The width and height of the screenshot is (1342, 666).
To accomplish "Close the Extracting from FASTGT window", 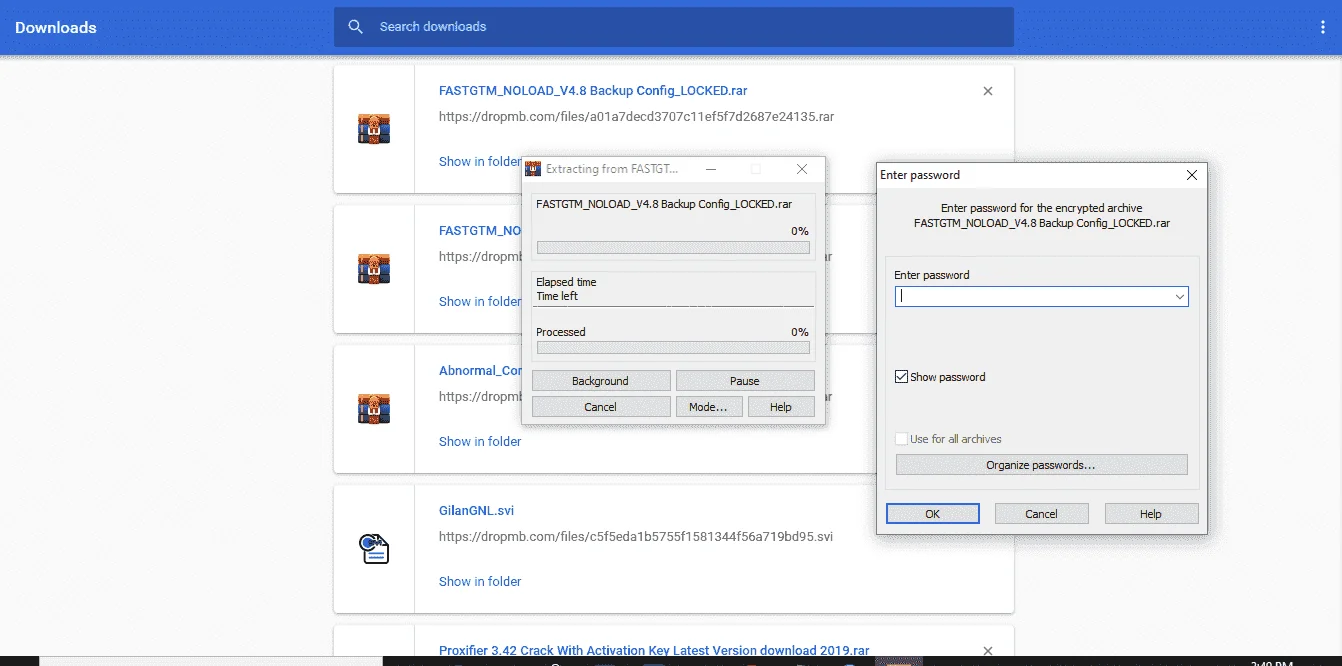I will pos(802,169).
